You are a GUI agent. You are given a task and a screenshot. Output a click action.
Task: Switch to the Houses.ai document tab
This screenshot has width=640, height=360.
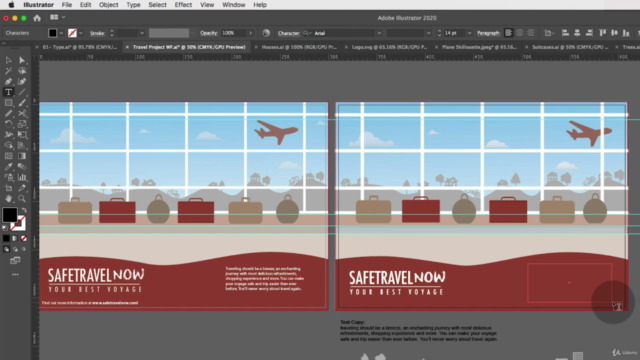299,47
